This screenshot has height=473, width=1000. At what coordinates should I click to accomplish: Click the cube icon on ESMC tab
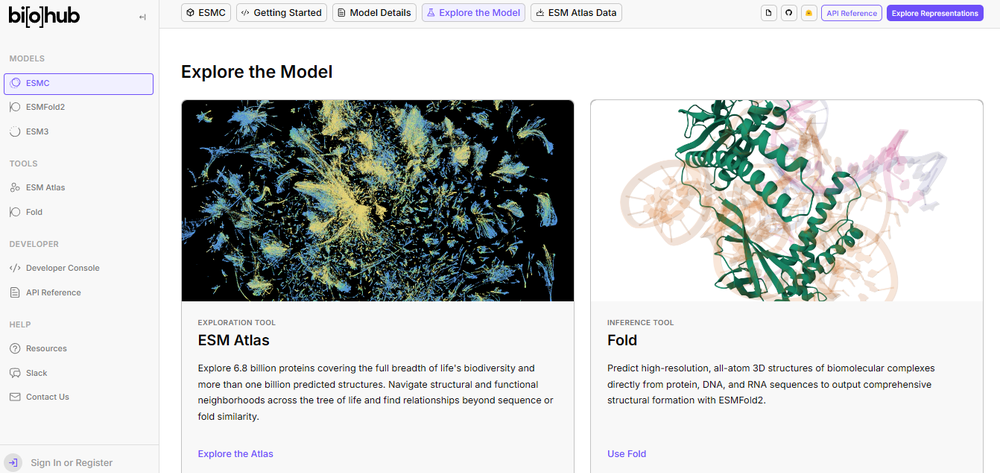click(x=190, y=13)
